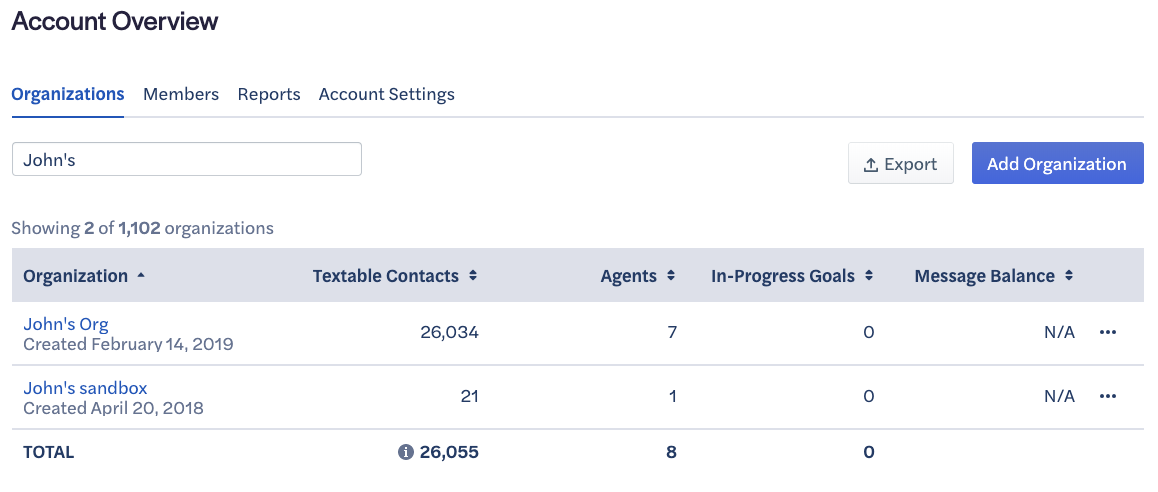Open the John's Org link
The width and height of the screenshot is (1158, 492).
click(x=66, y=324)
